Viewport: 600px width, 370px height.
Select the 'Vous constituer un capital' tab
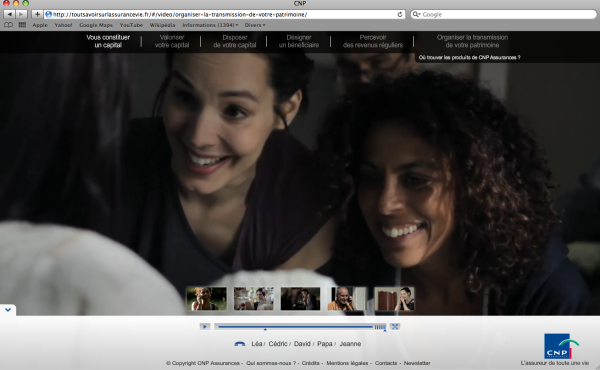click(108, 41)
